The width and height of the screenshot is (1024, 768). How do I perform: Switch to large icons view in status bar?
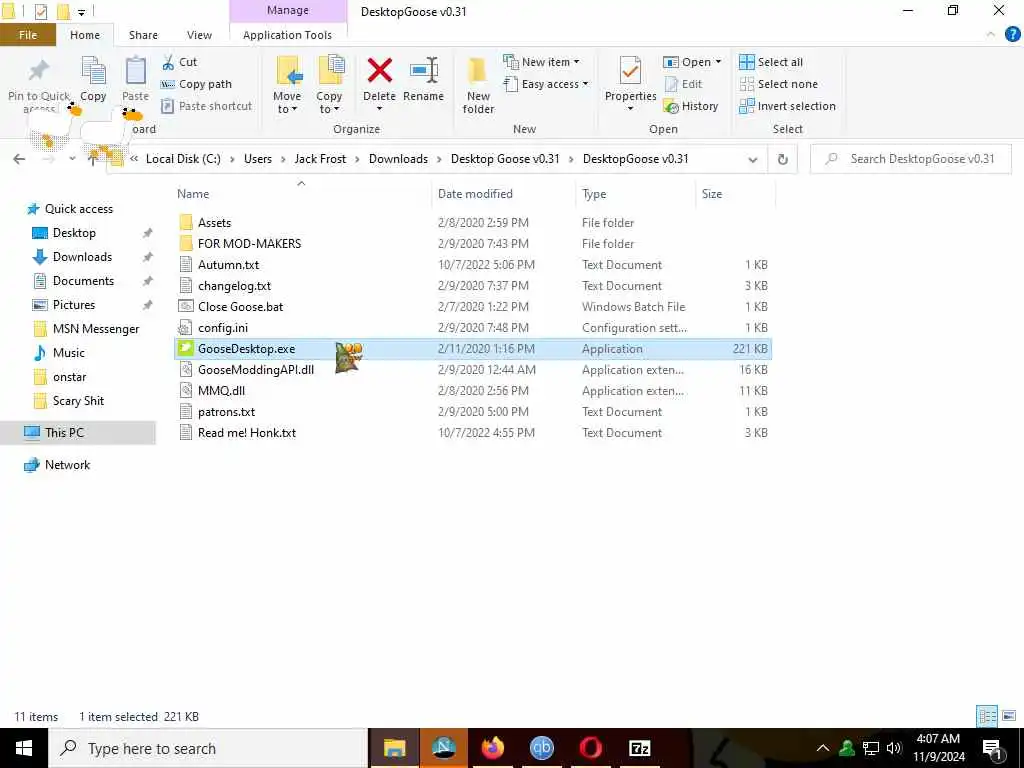pyautogui.click(x=1009, y=716)
